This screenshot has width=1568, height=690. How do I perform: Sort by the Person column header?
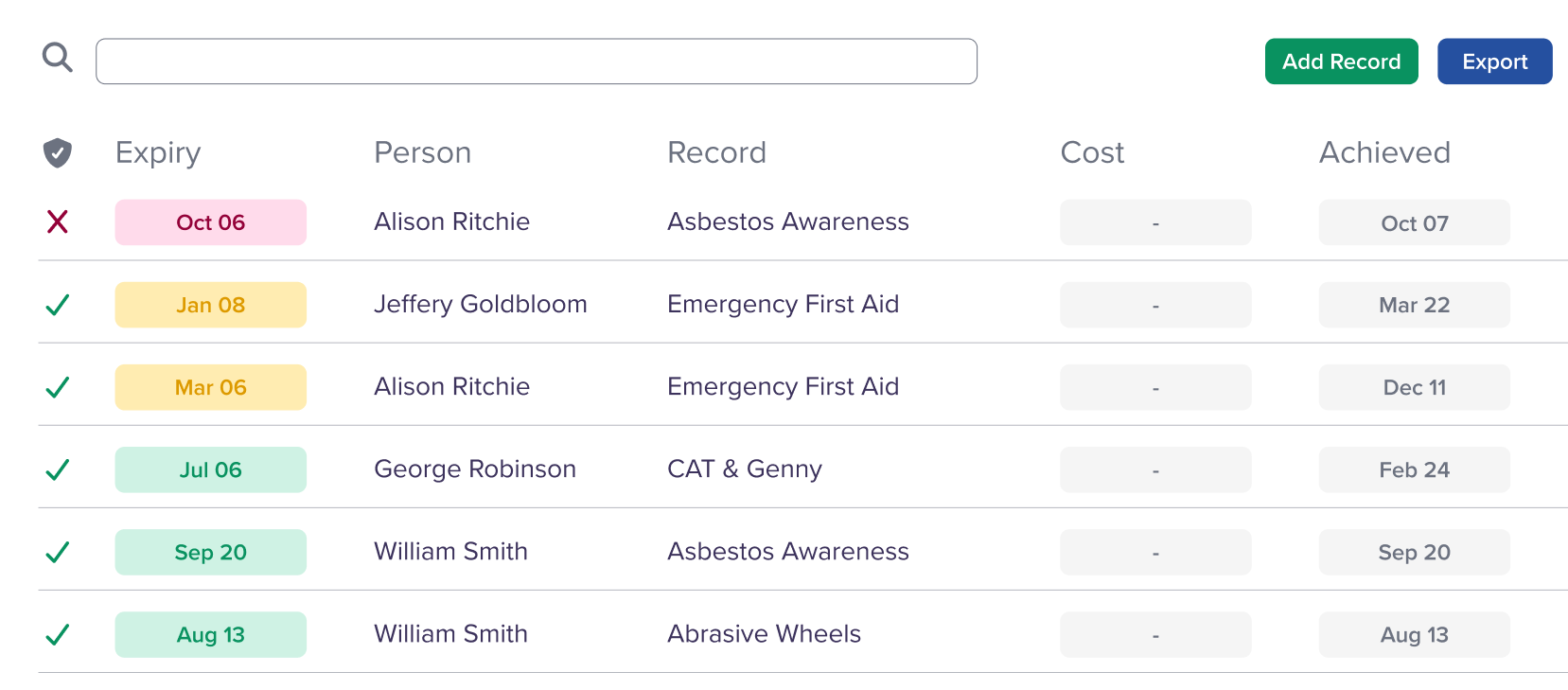click(422, 152)
